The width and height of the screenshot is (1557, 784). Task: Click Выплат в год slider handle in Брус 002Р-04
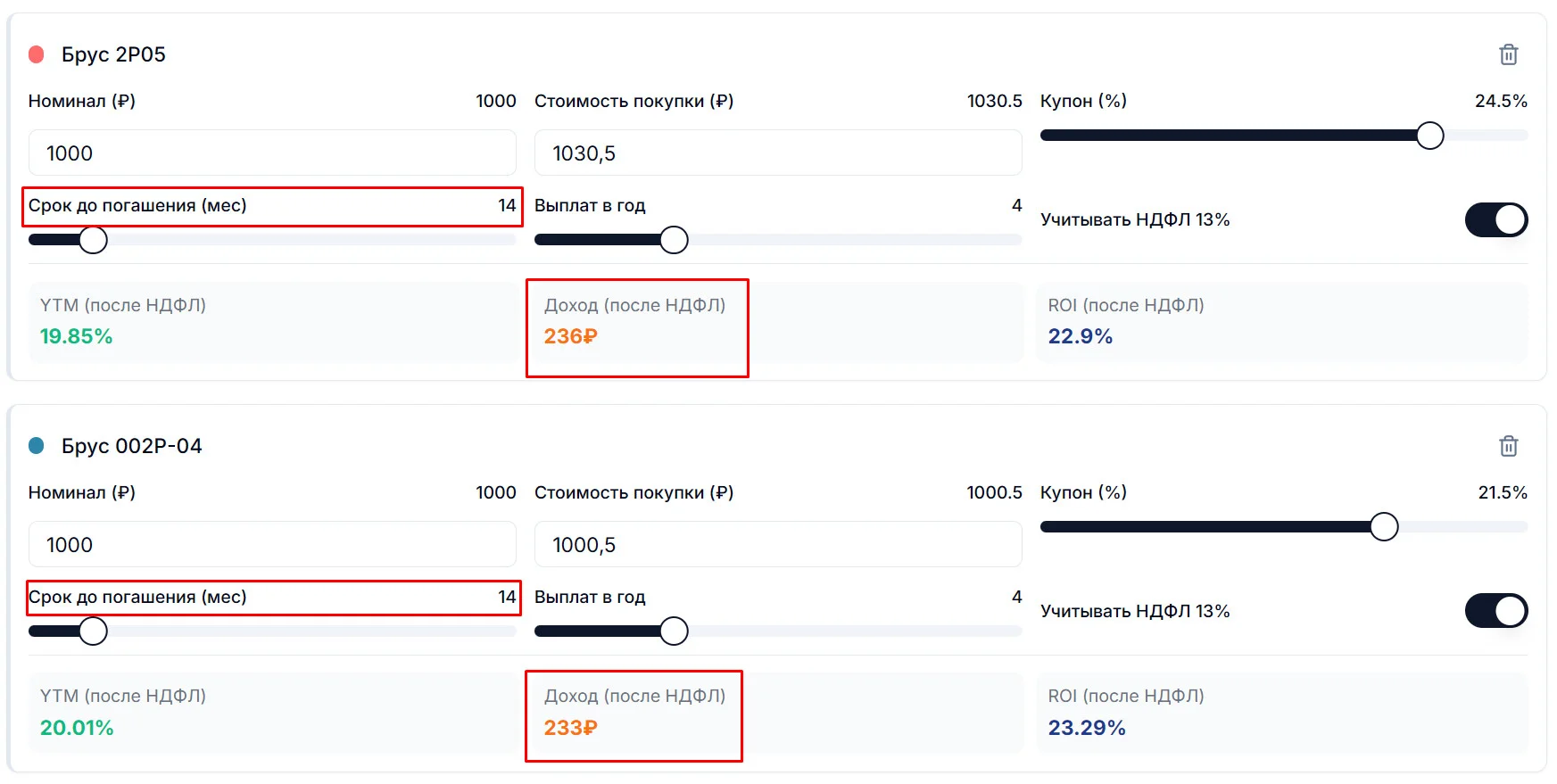[674, 631]
